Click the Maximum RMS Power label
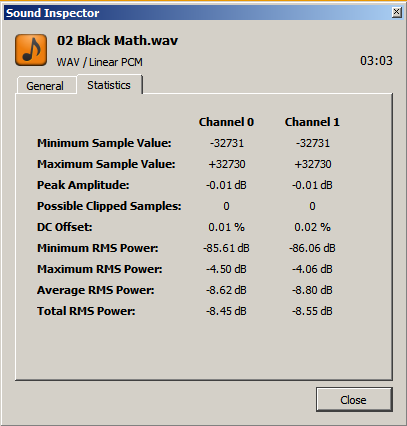 point(100,269)
